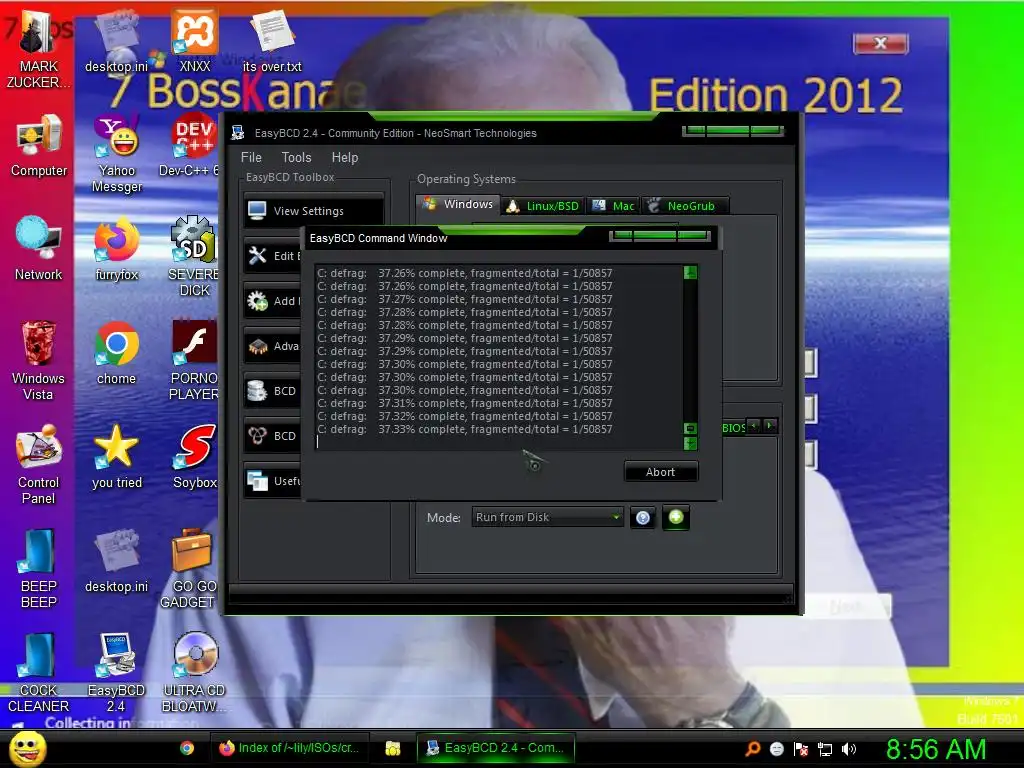Click the Add New Entry toolbox button
Image resolution: width=1024 pixels, height=768 pixels.
(273, 301)
